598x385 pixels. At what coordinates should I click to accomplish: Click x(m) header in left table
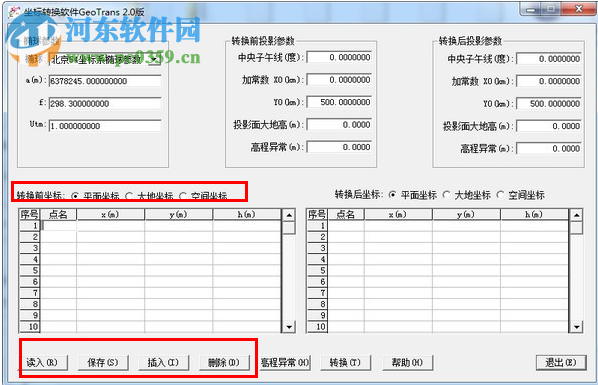110,214
